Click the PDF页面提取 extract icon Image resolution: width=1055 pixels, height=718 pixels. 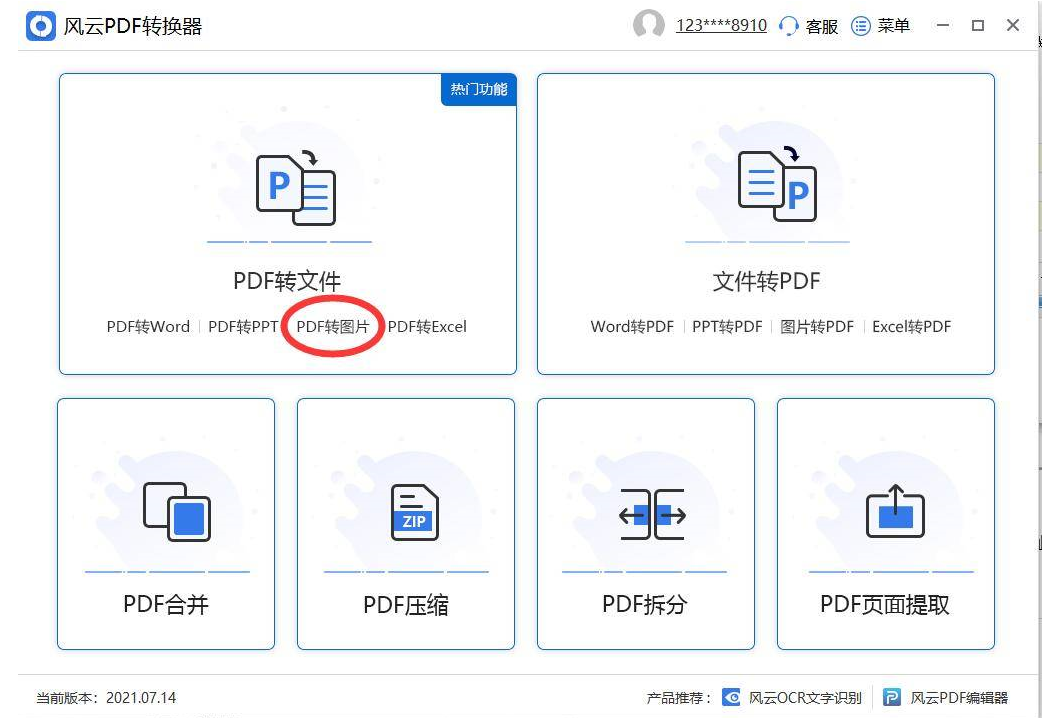point(894,511)
